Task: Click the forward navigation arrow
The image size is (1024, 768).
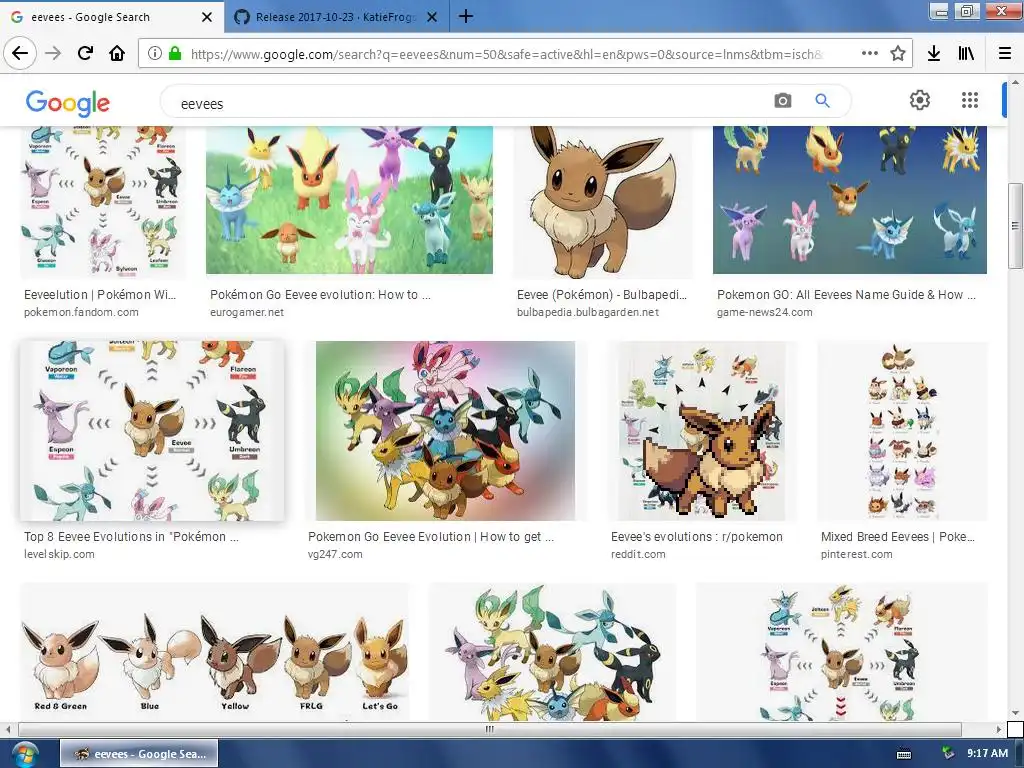Action: click(x=53, y=53)
